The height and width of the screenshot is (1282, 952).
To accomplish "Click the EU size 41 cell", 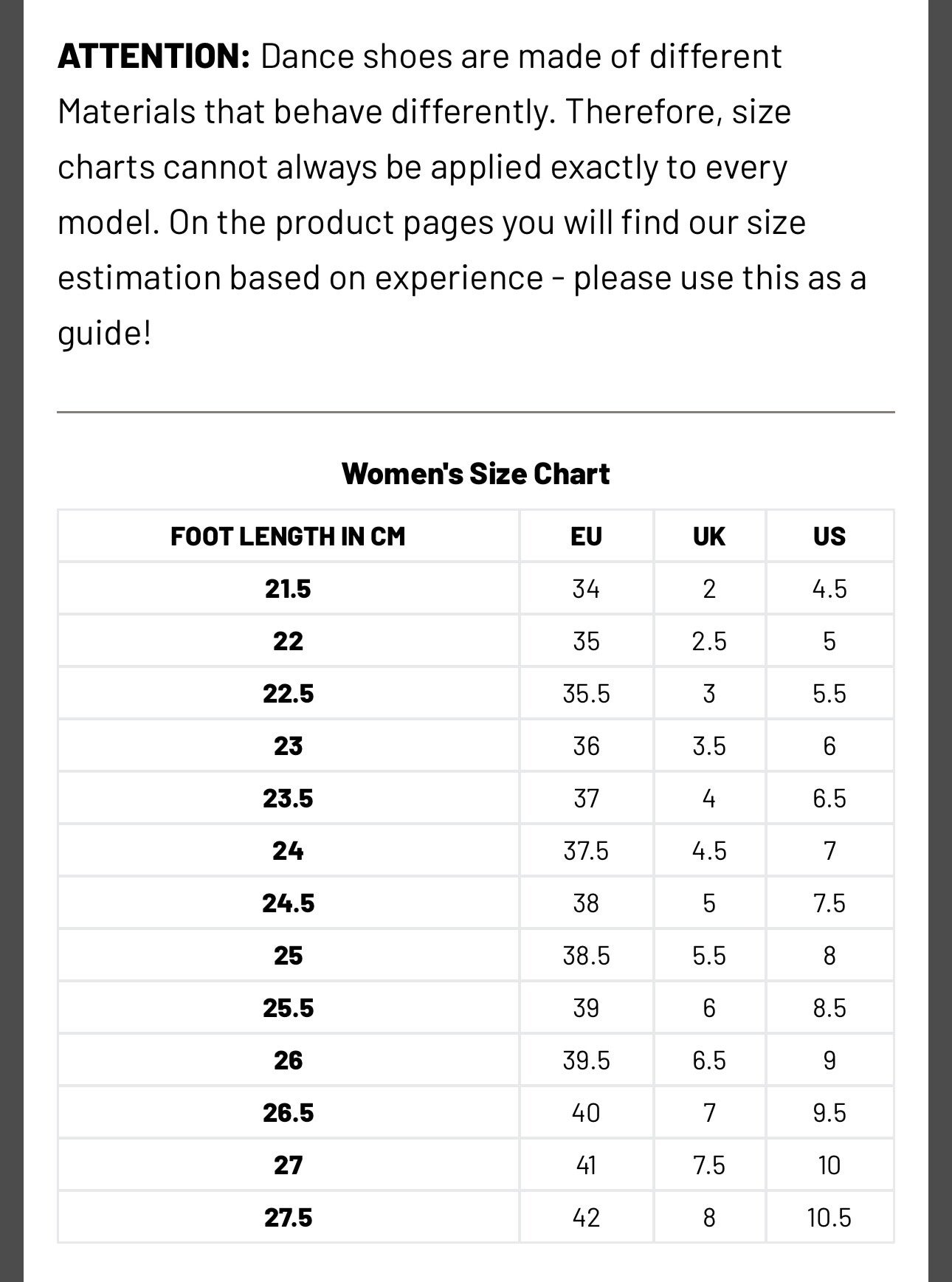I will pyautogui.click(x=586, y=1165).
